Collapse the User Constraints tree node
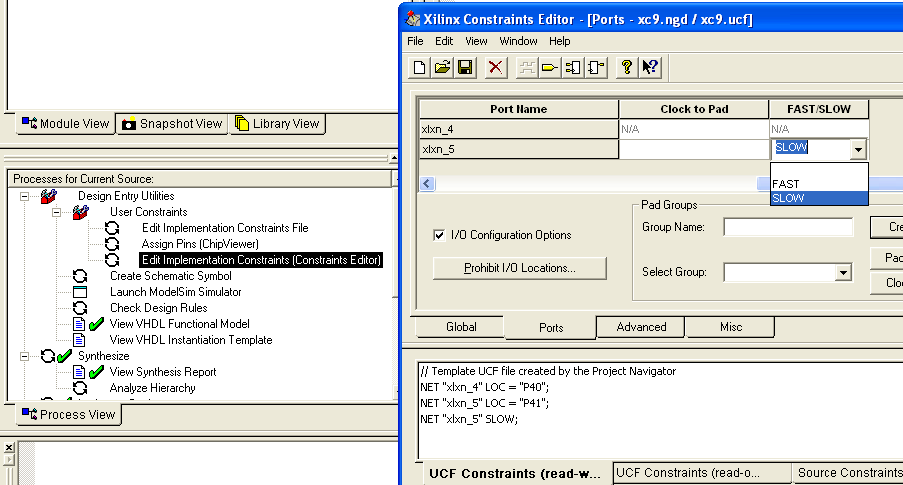The image size is (903, 485). (56, 213)
